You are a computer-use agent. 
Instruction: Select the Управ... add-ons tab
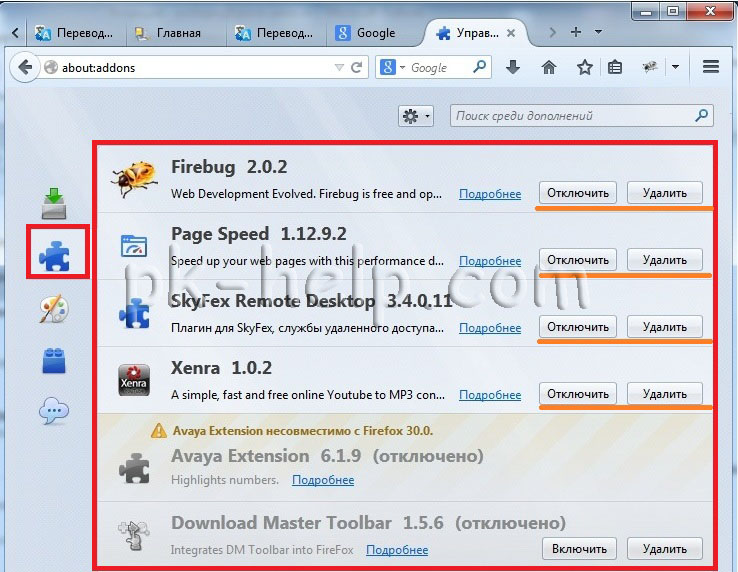(475, 33)
